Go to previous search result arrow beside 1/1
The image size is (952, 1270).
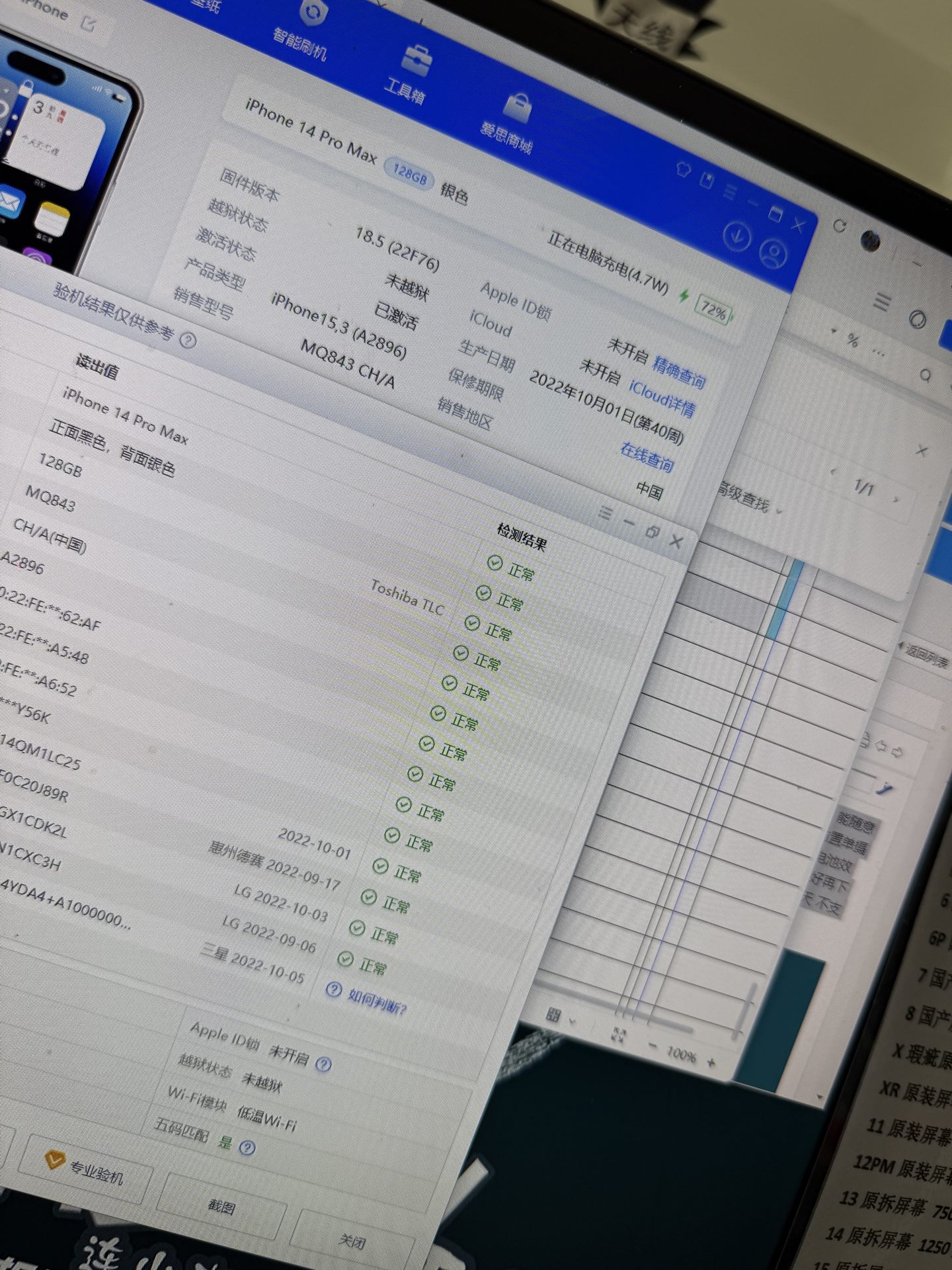[x=834, y=472]
